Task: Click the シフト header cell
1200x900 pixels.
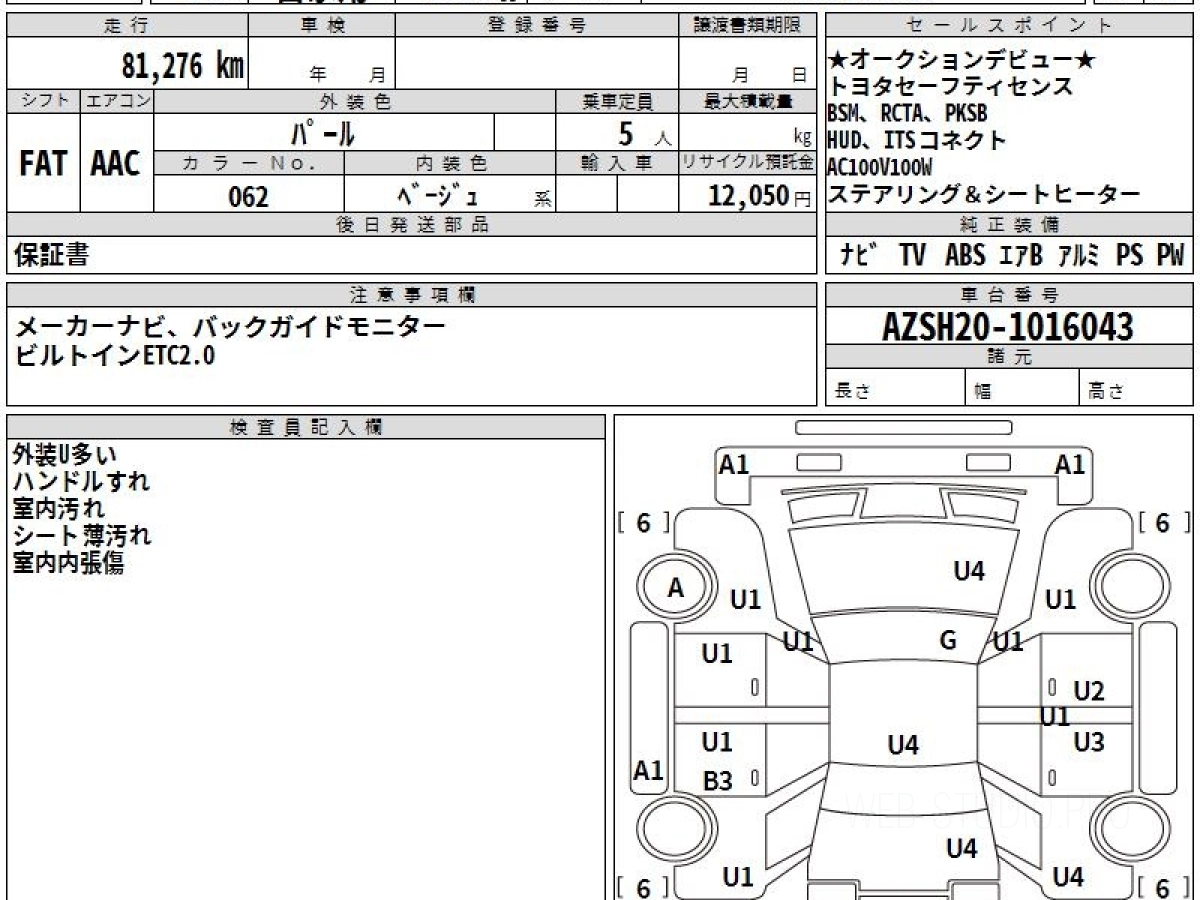Action: 44,101
